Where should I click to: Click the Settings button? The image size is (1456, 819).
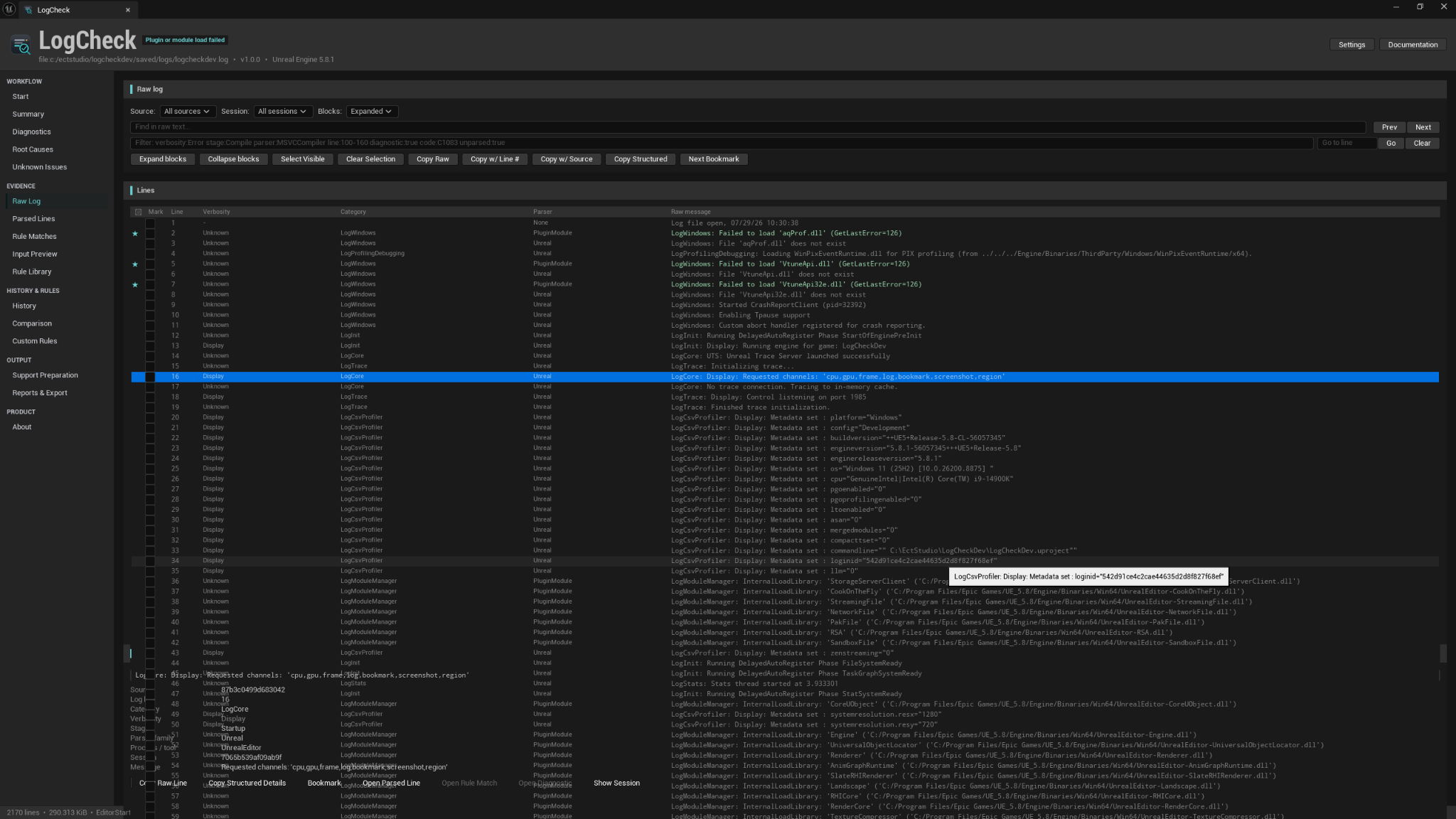(1351, 45)
